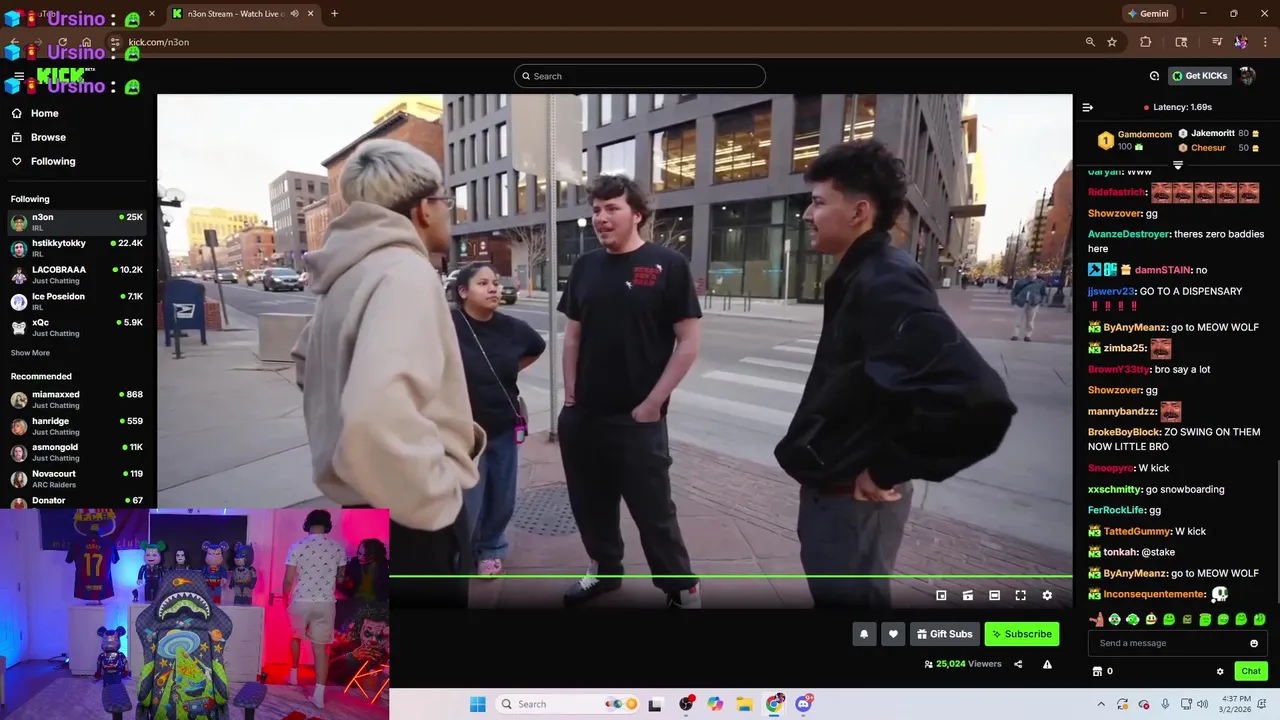The image size is (1280, 720).
Task: Toggle stream notifications bell
Action: tap(864, 634)
